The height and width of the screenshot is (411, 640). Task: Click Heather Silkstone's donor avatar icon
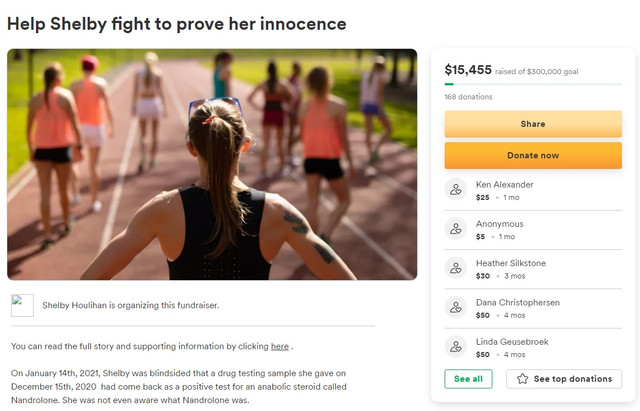[x=456, y=268]
